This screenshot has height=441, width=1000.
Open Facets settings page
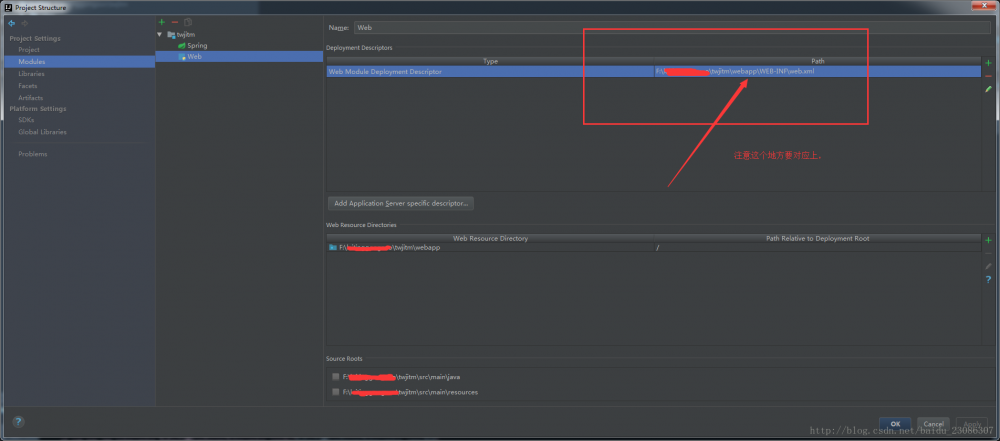(x=27, y=86)
